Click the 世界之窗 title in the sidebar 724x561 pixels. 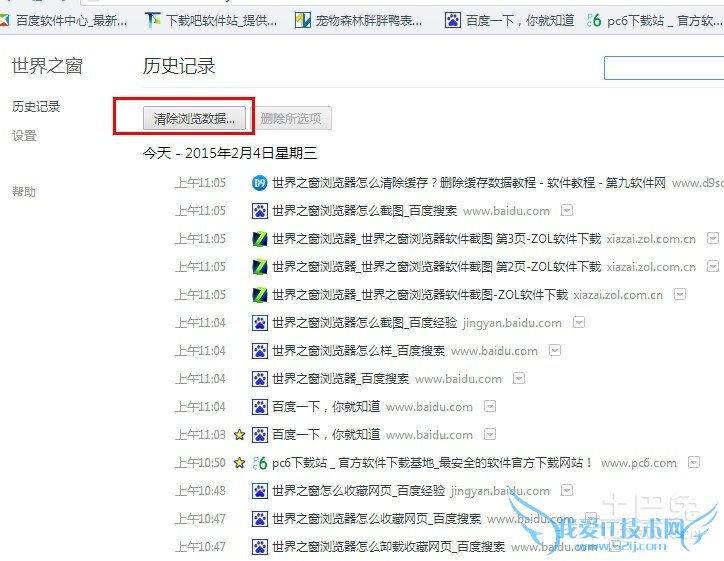coord(47,66)
